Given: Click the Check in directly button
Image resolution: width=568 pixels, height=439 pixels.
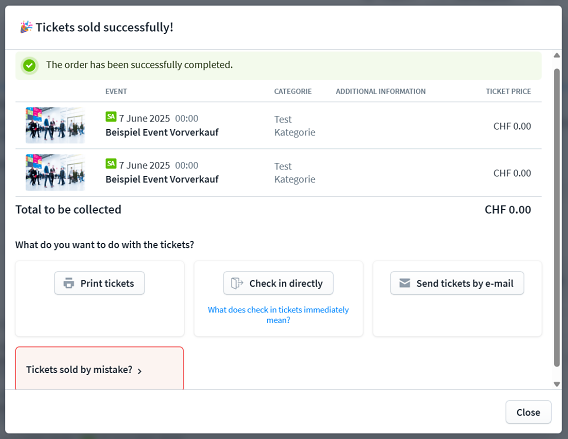Looking at the screenshot, I should [x=278, y=283].
